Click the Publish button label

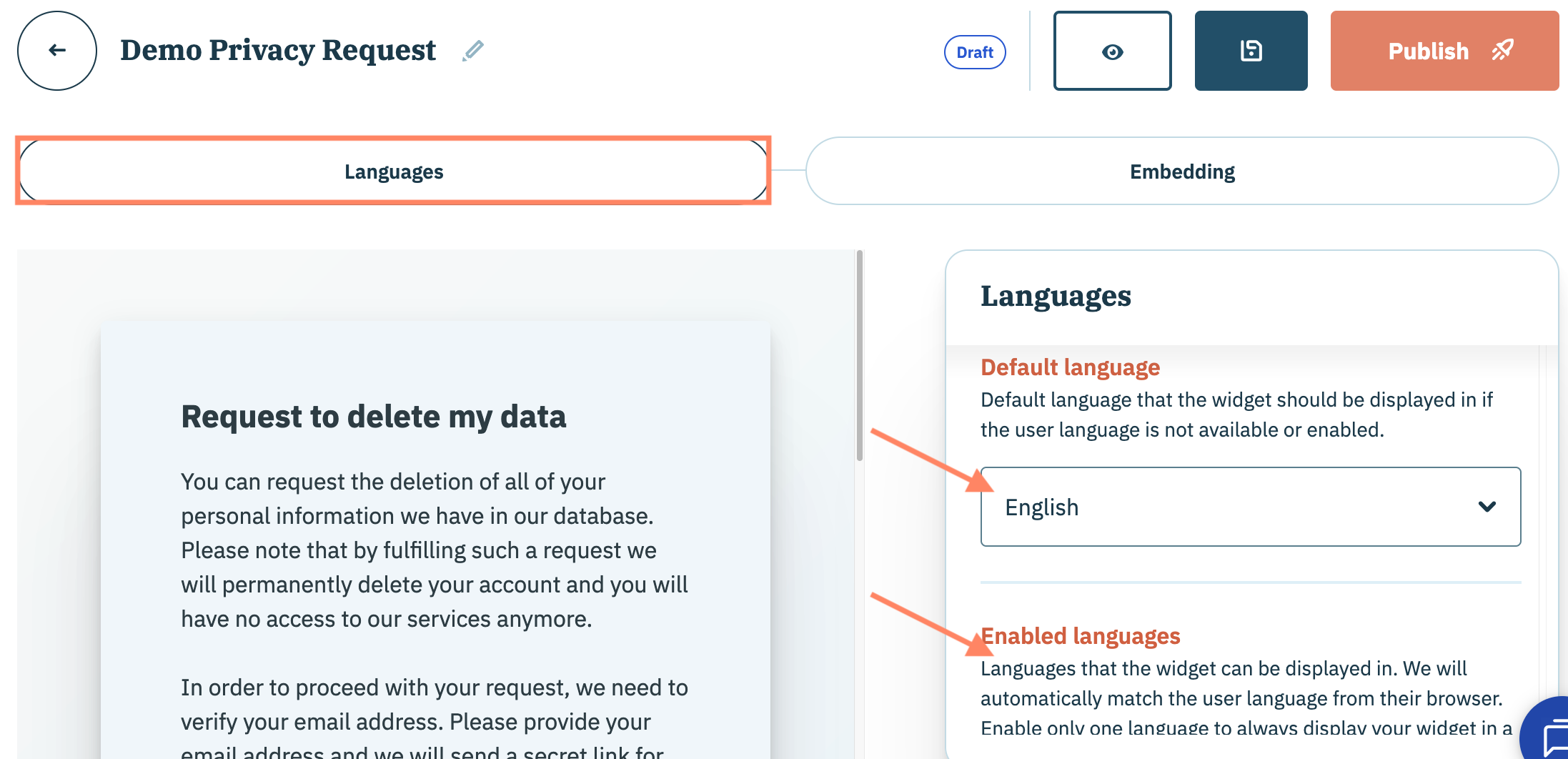[1428, 51]
